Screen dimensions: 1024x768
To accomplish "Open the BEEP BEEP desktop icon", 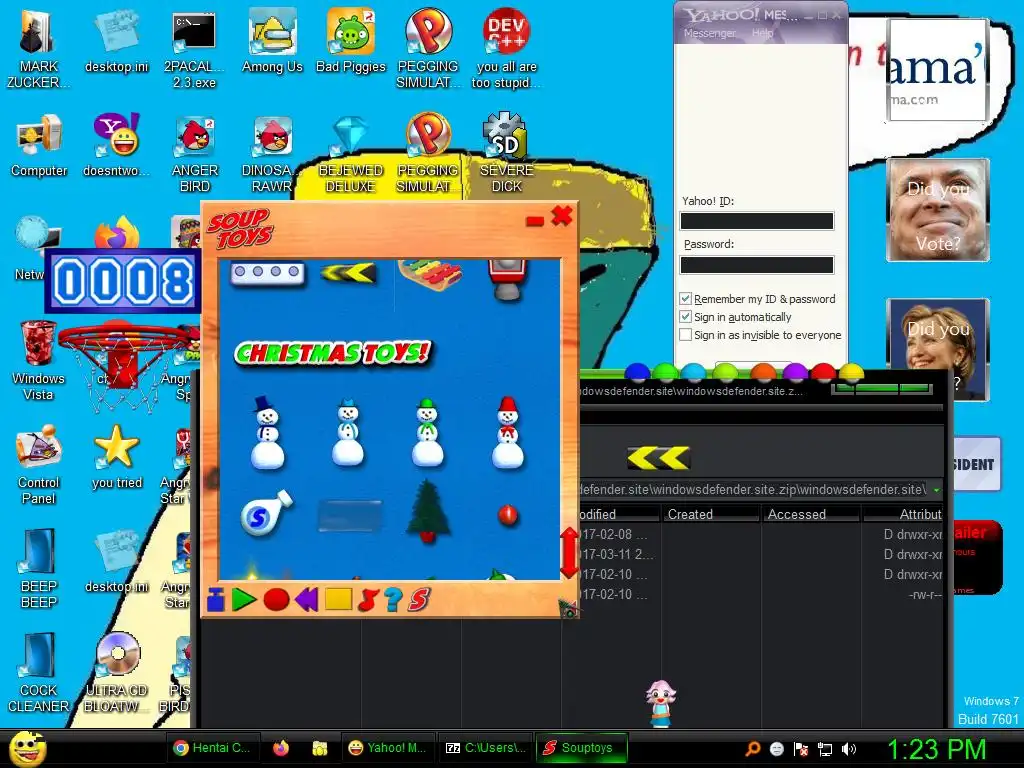I will point(38,569).
